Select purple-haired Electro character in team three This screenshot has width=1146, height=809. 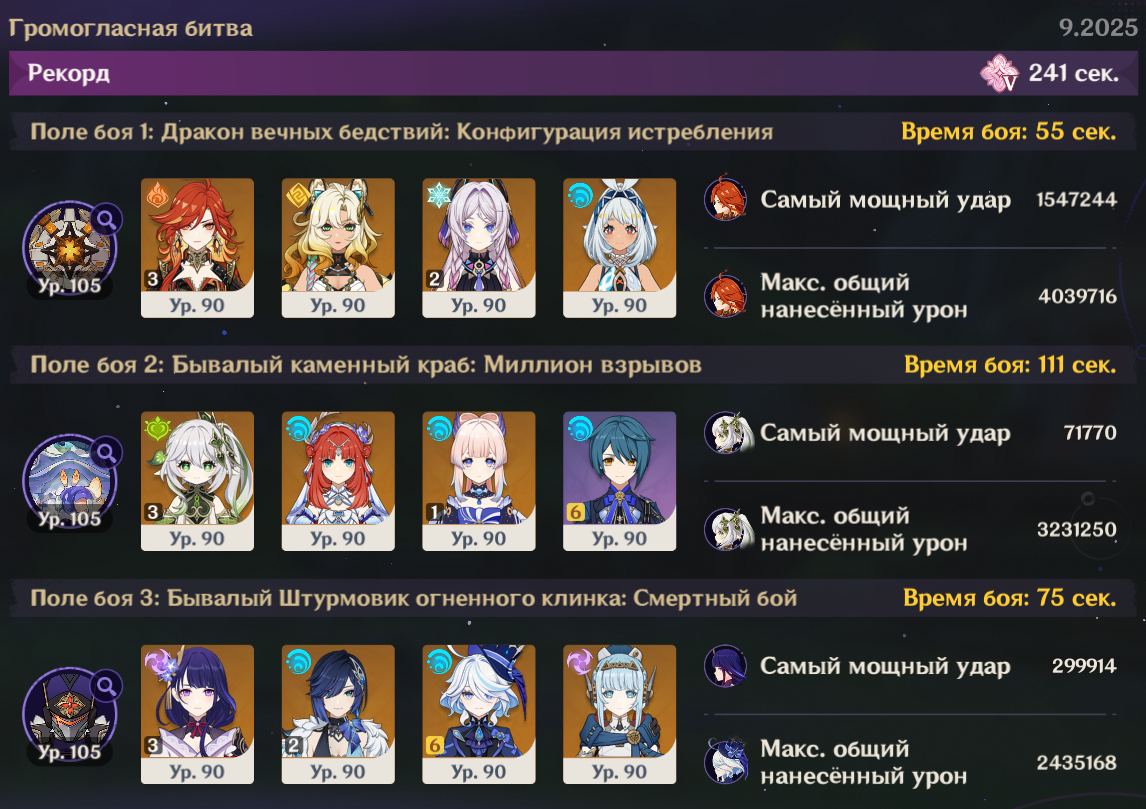197,714
